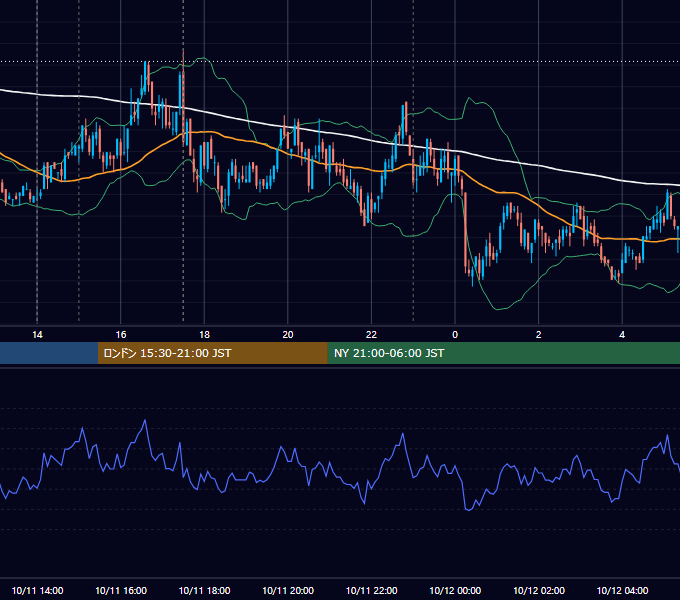Click hour label 14 on price chart axis

point(37,335)
